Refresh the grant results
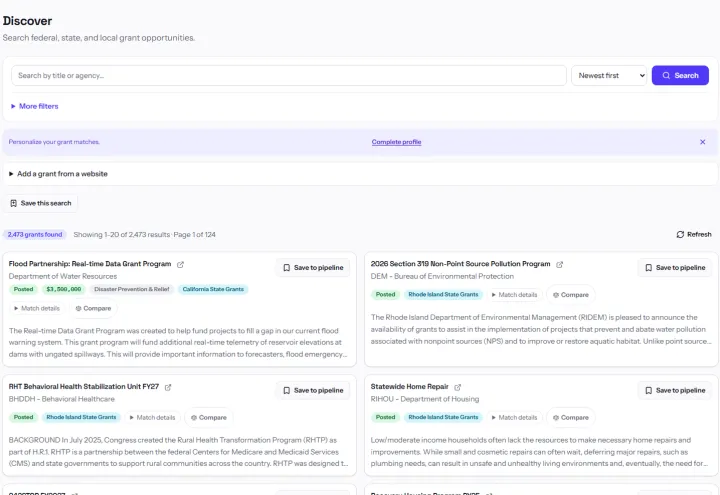 pyautogui.click(x=693, y=234)
